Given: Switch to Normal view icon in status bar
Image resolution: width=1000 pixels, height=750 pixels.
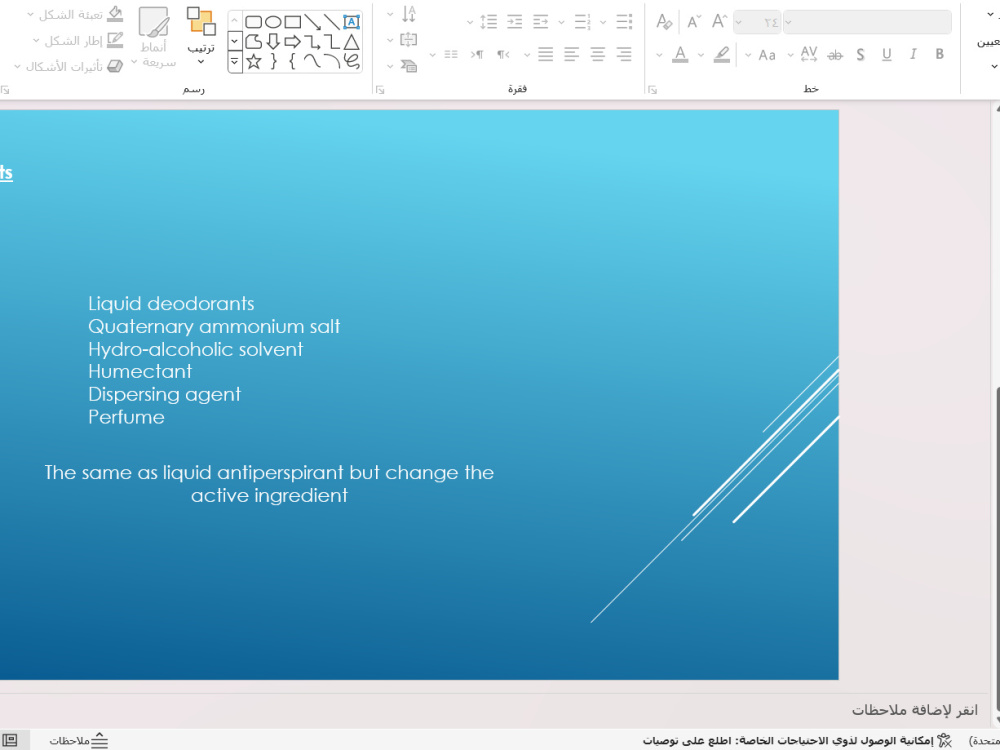Looking at the screenshot, I should (x=9, y=740).
